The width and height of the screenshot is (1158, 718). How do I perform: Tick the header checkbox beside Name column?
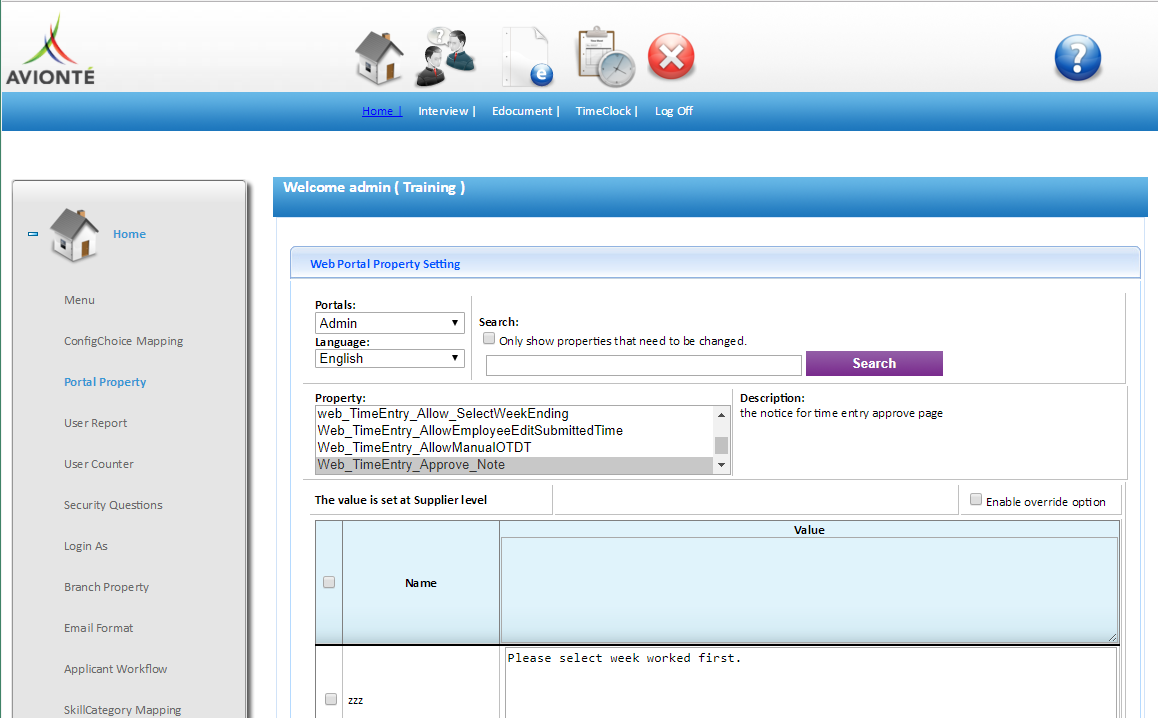[329, 582]
